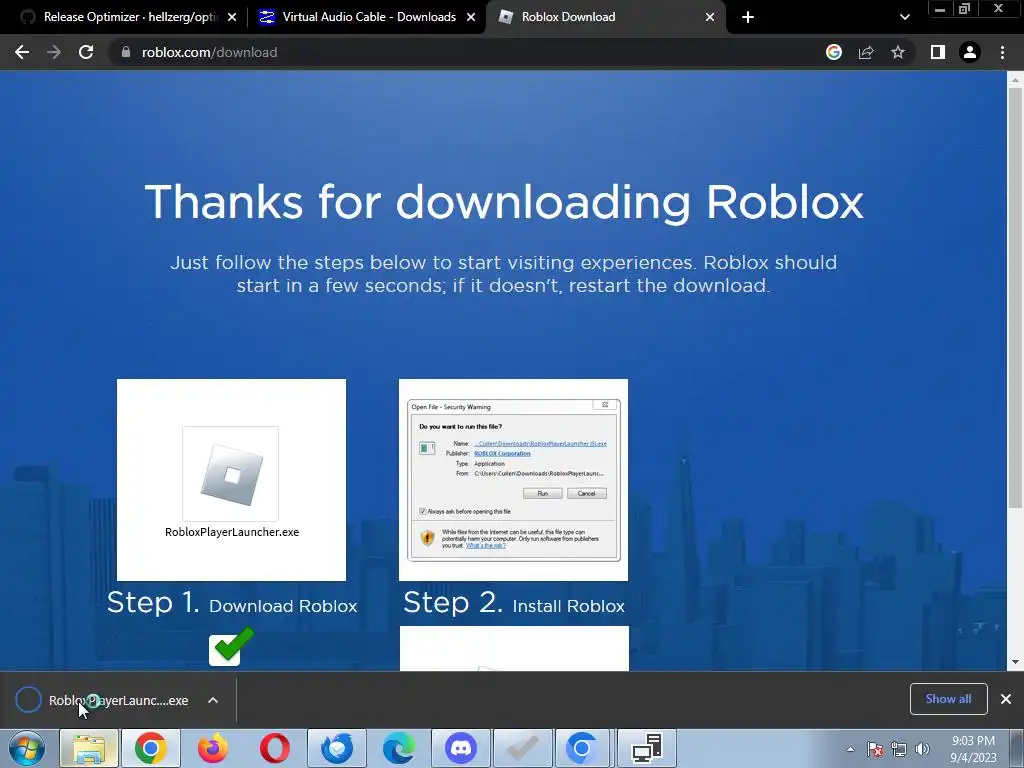Image resolution: width=1024 pixels, height=768 pixels.
Task: Open Thunderbird taskbar icon
Action: click(x=337, y=748)
